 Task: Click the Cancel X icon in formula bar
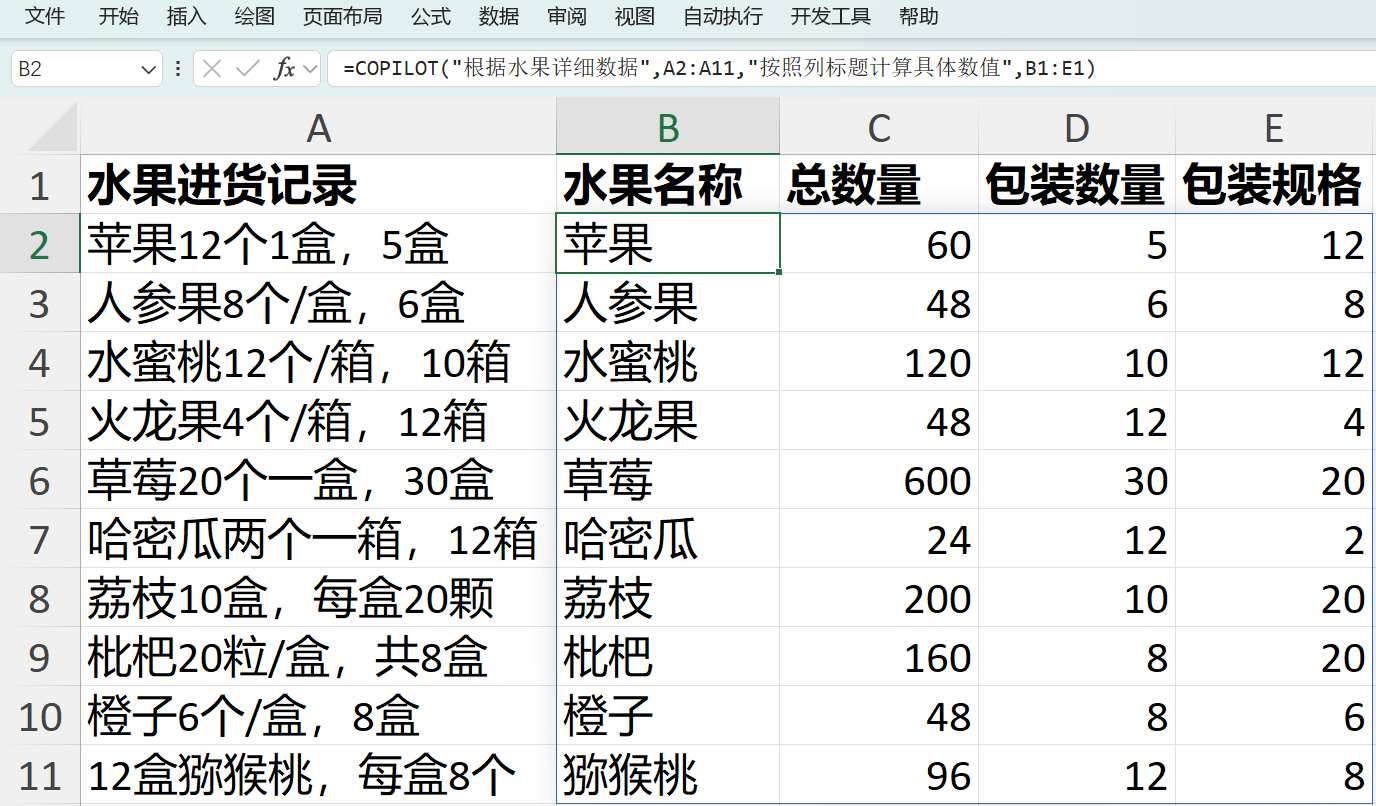point(212,69)
